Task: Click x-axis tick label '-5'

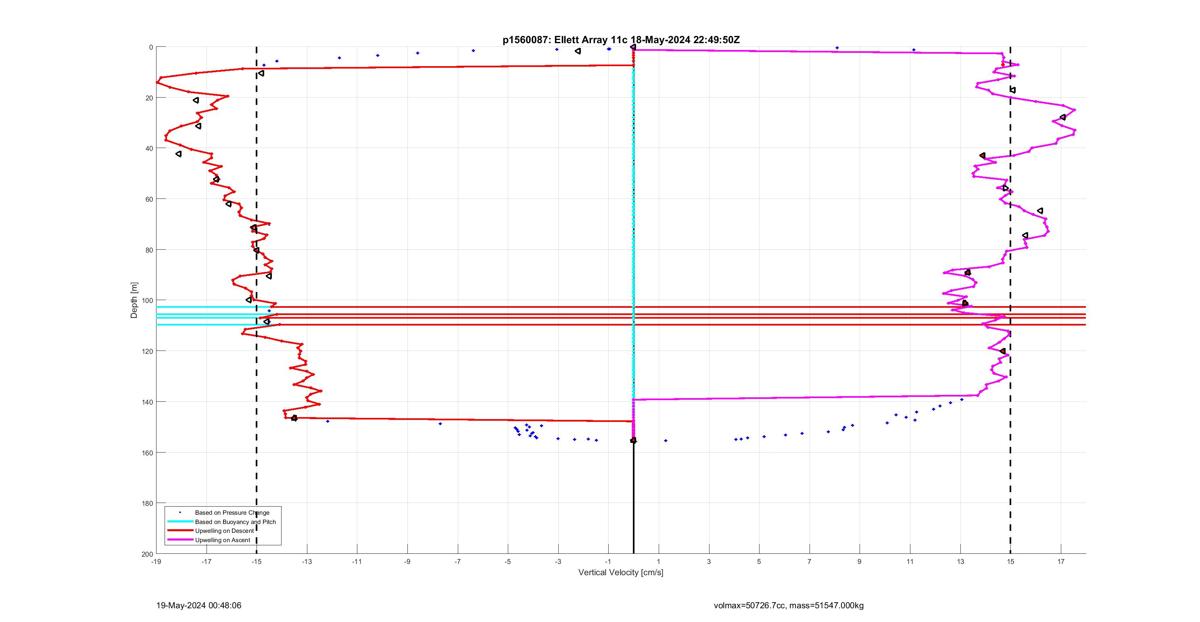Action: point(508,562)
